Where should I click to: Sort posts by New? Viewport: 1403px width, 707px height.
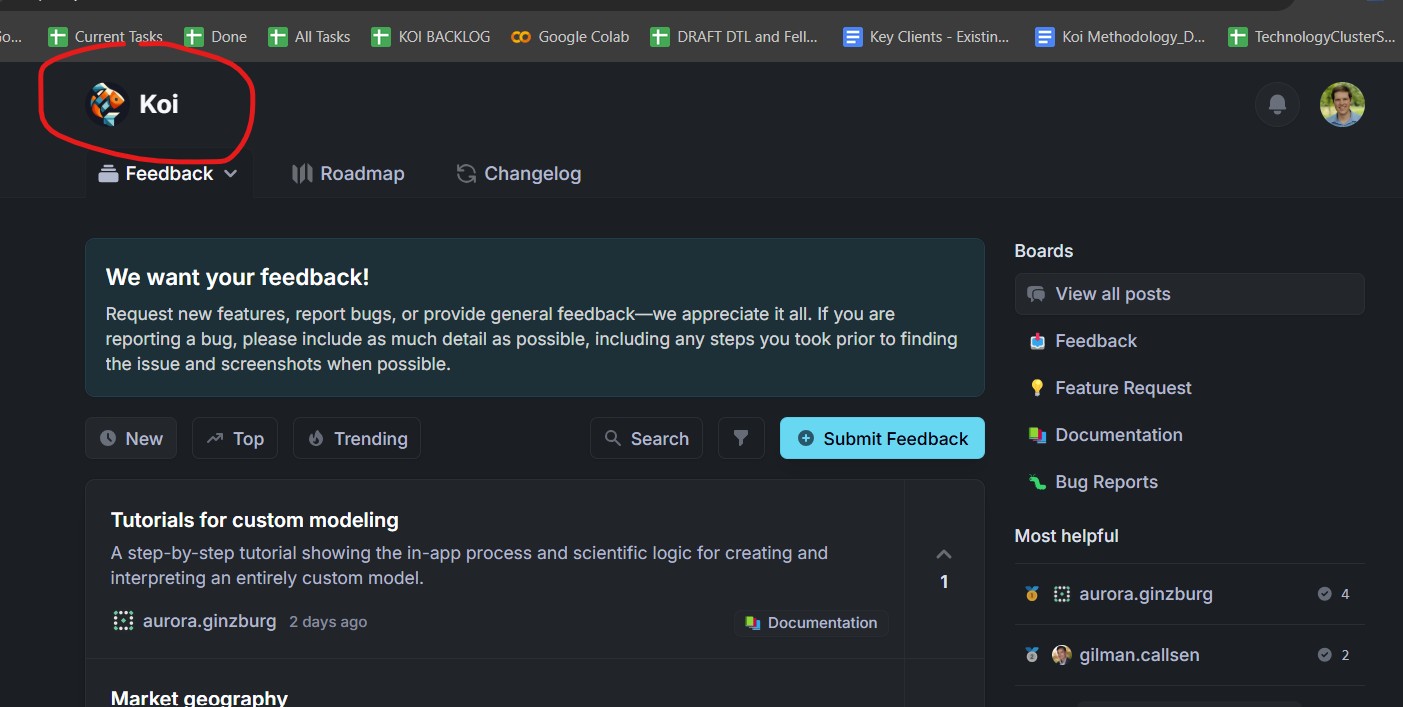(131, 438)
